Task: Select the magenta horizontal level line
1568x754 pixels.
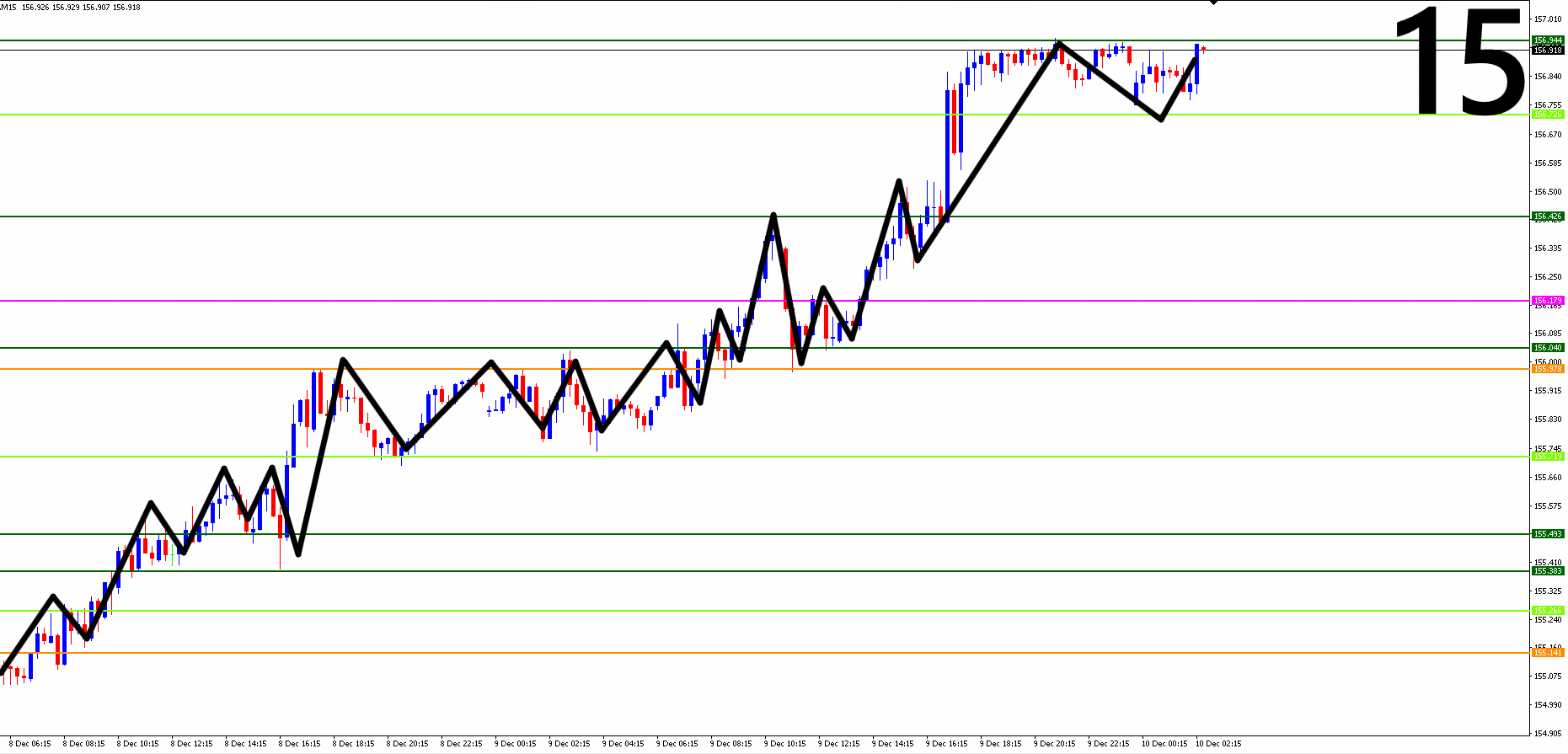Action: click(764, 300)
